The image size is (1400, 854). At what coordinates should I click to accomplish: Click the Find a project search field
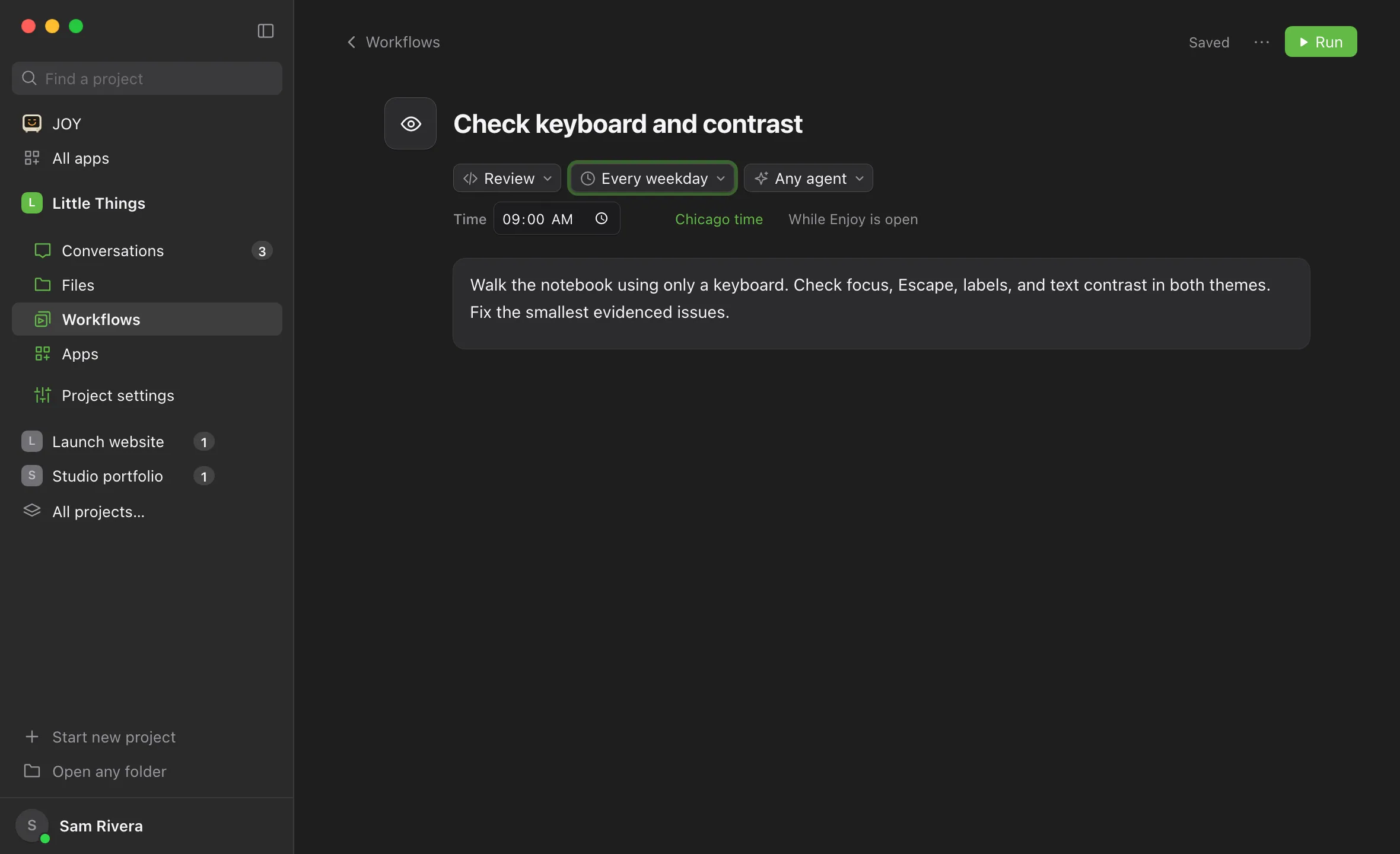(x=147, y=78)
